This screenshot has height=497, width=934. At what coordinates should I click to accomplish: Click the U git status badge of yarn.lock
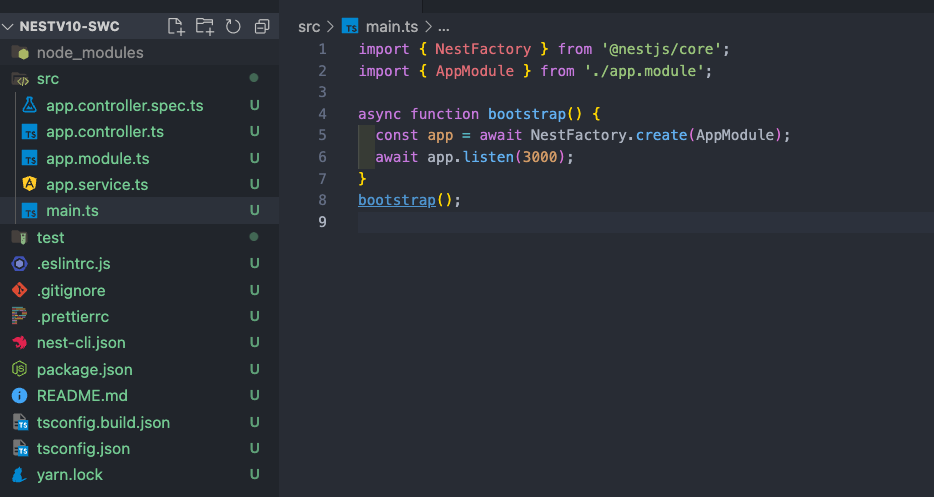point(254,474)
